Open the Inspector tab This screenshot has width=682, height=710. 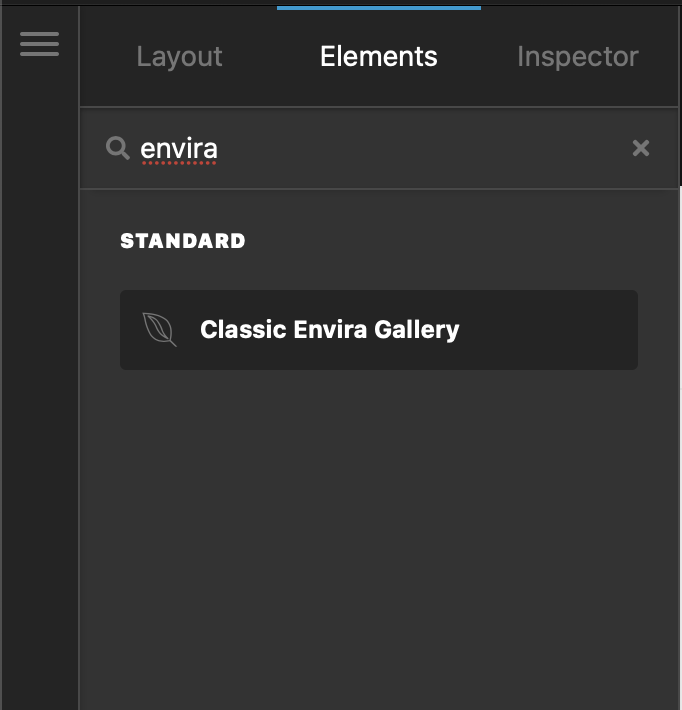tap(578, 57)
